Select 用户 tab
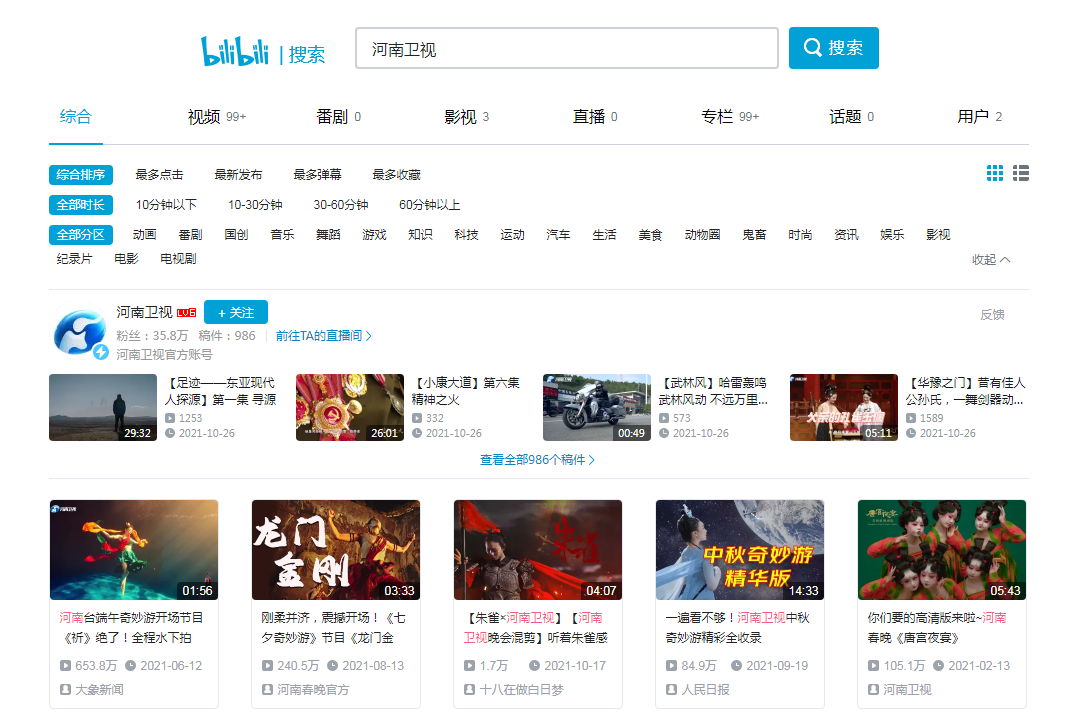Viewport: 1069px width, 719px height. tap(979, 117)
